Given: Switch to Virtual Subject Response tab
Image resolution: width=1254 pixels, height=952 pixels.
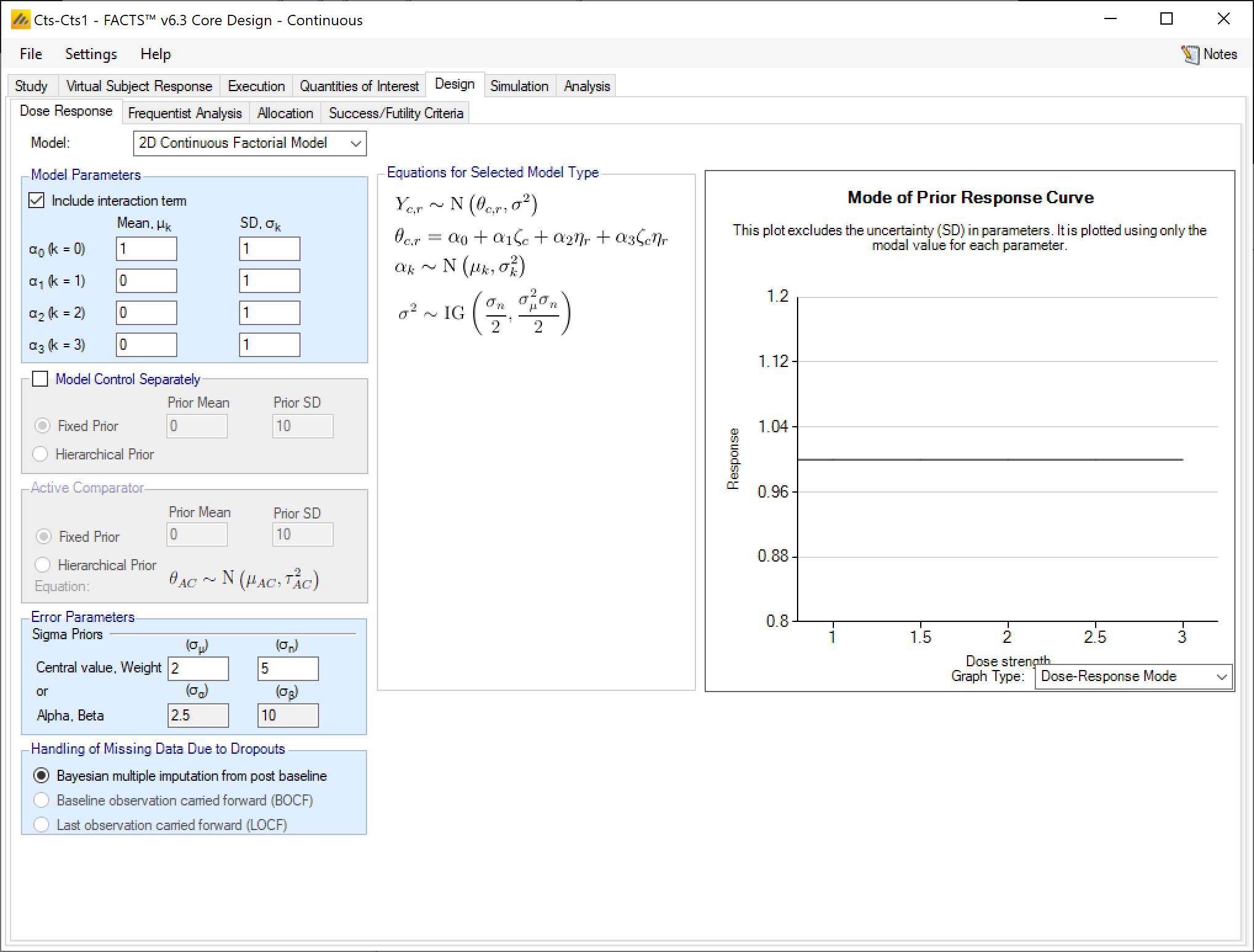Looking at the screenshot, I should point(139,86).
